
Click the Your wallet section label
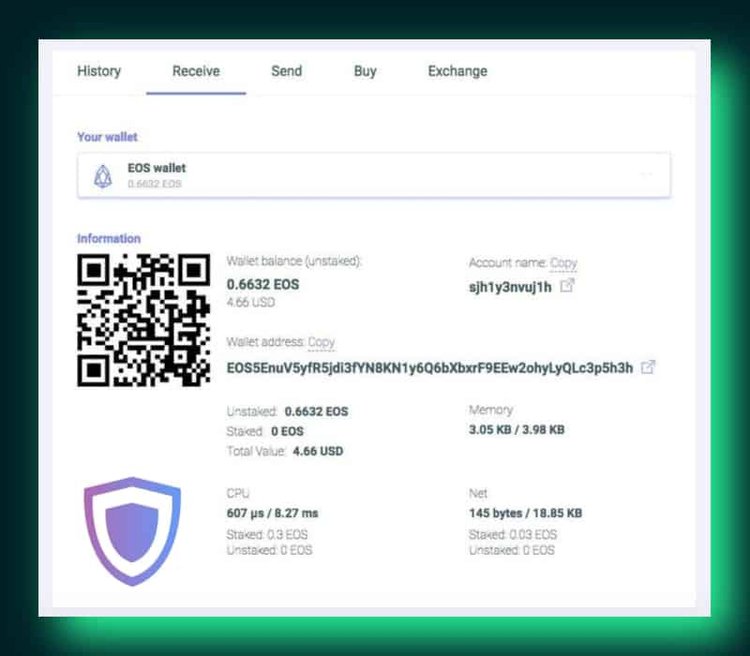[107, 137]
